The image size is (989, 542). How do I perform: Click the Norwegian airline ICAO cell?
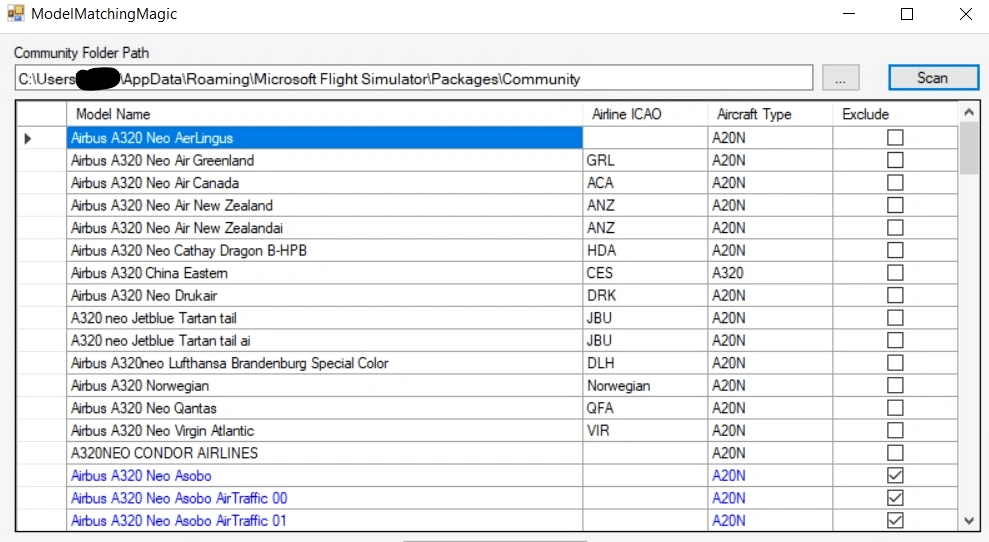tap(645, 386)
